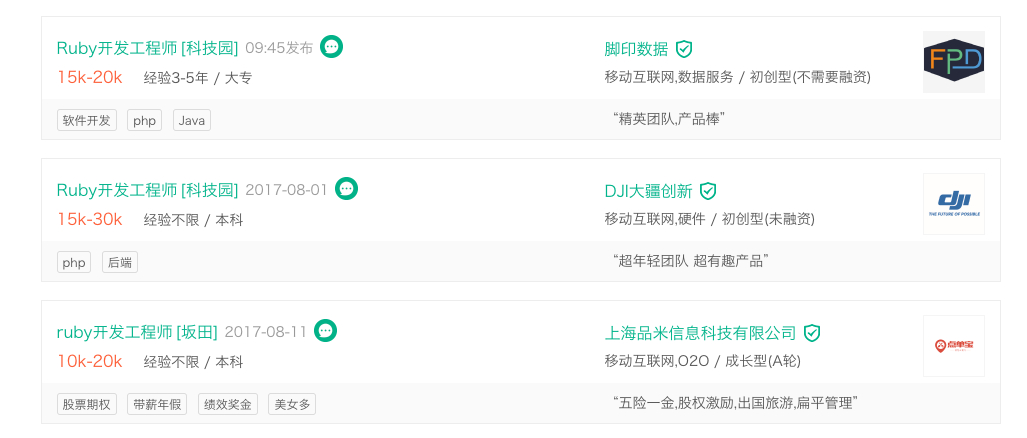
Task: Visit DJI大疆创新 company page
Action: (x=648, y=191)
